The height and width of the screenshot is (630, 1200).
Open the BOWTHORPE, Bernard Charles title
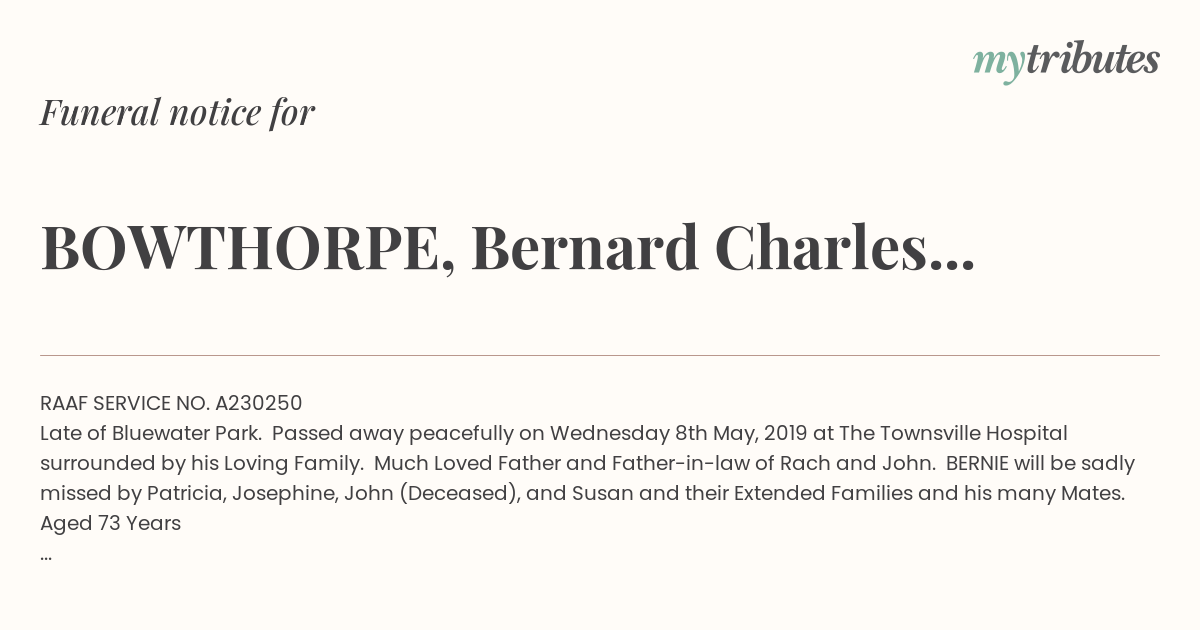(x=508, y=249)
